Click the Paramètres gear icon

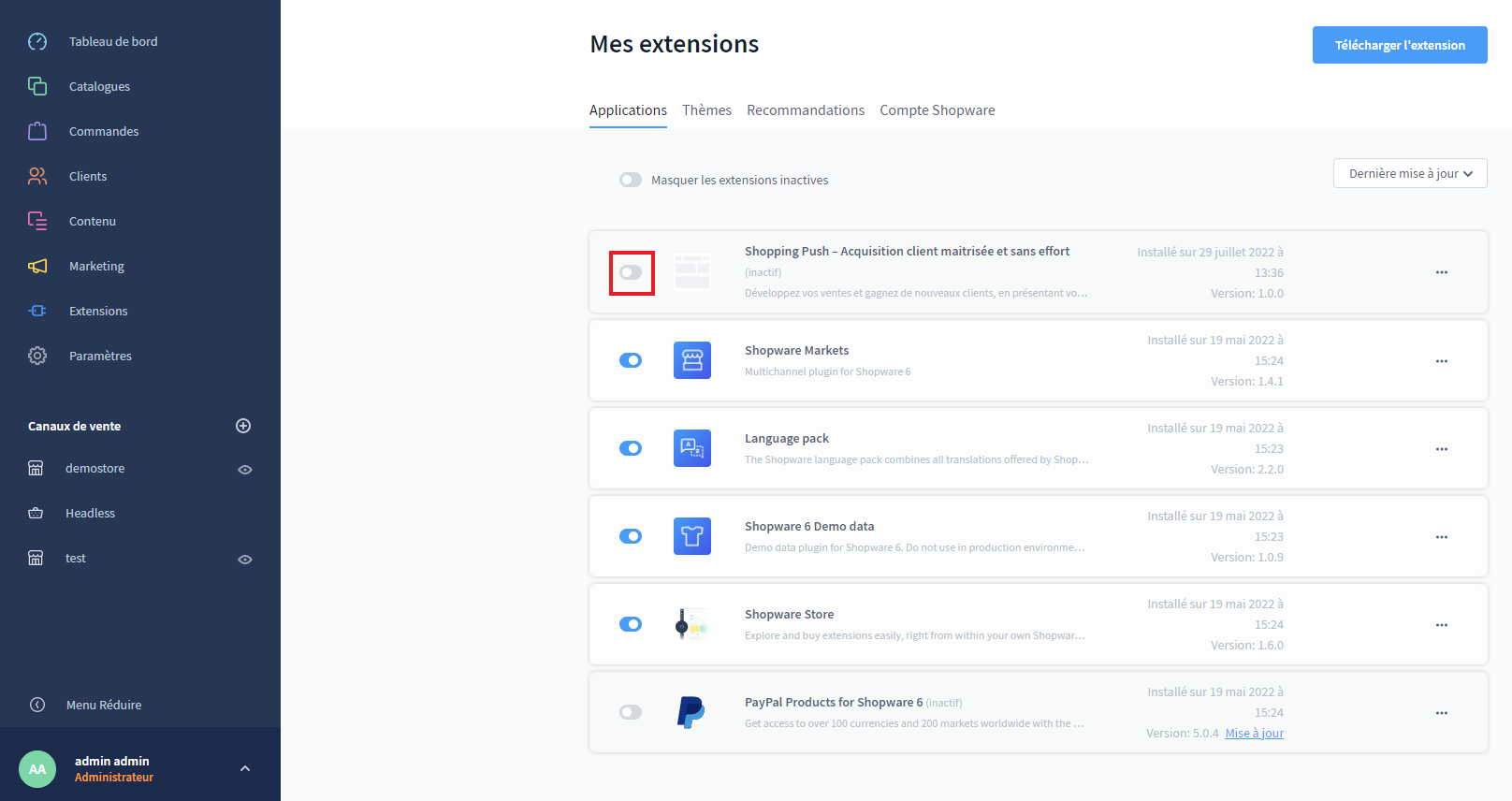37,356
